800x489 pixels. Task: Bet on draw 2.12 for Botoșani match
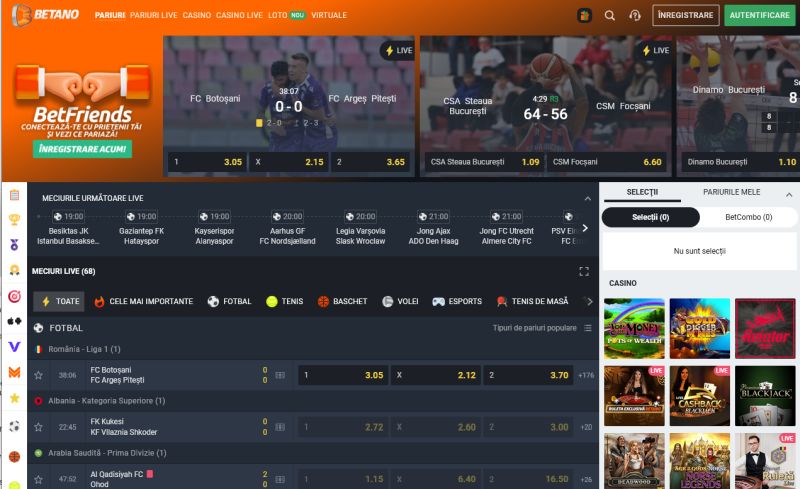click(436, 375)
